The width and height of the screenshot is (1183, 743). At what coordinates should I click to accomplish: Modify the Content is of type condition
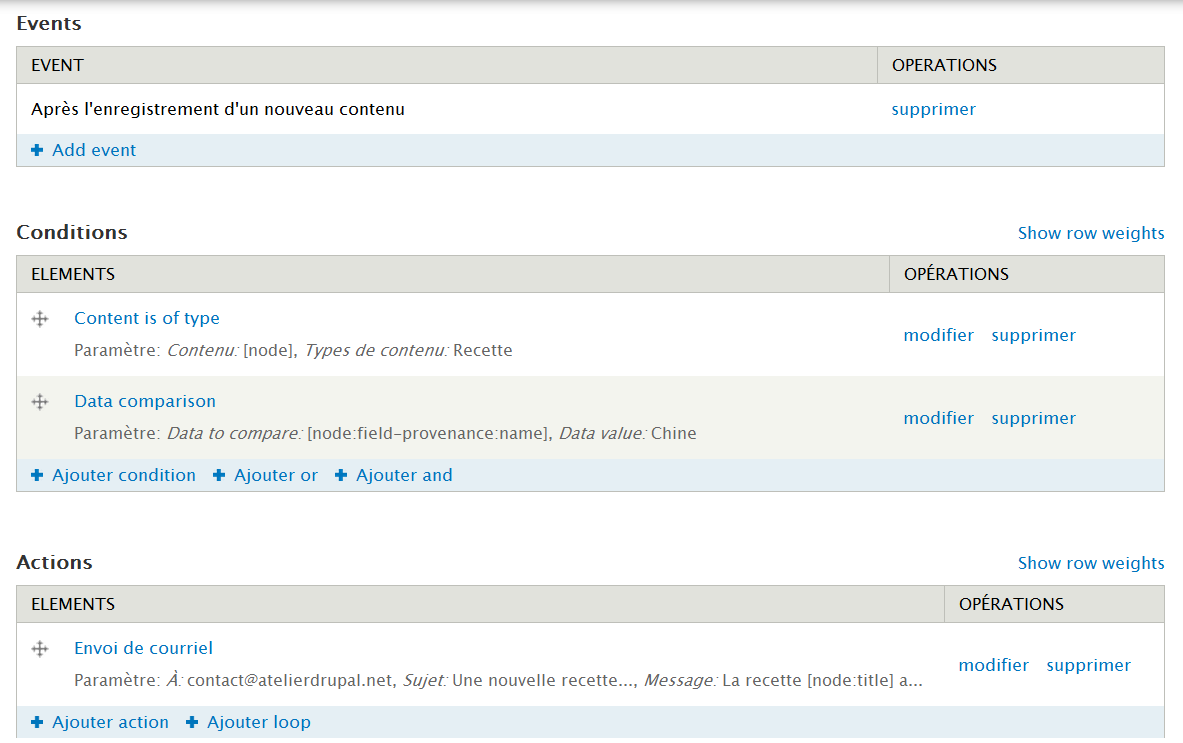(938, 335)
